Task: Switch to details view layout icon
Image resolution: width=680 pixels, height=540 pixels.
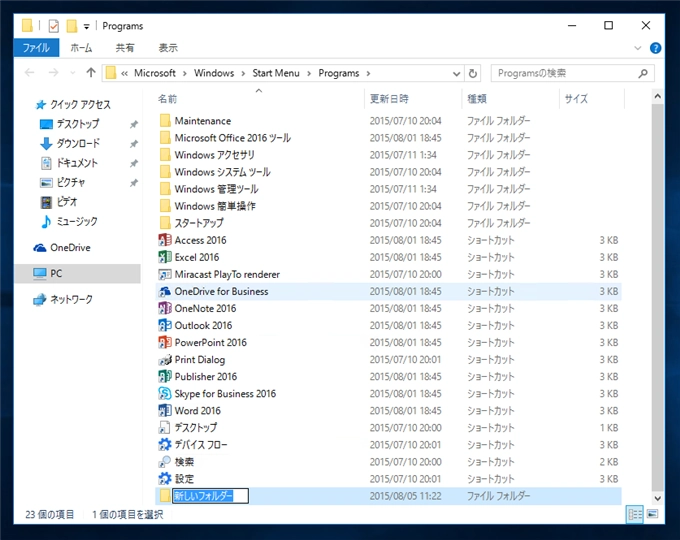Action: point(635,514)
